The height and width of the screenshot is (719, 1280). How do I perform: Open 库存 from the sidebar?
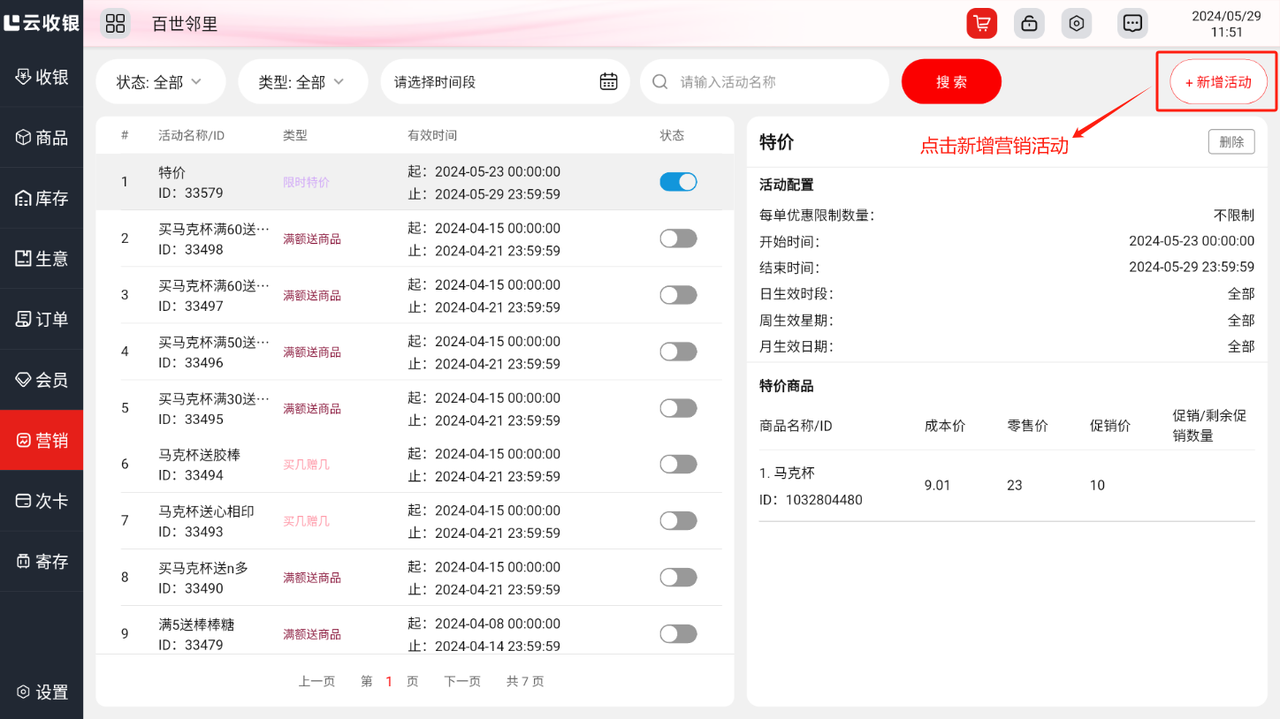(x=42, y=198)
